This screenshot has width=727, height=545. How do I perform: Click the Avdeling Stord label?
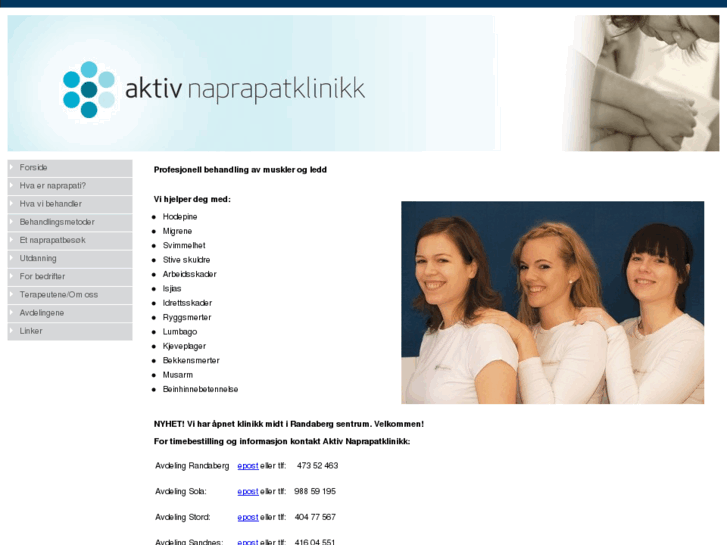183,517
